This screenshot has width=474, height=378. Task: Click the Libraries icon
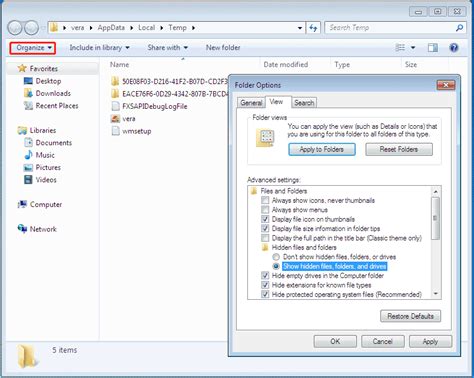click(22, 130)
